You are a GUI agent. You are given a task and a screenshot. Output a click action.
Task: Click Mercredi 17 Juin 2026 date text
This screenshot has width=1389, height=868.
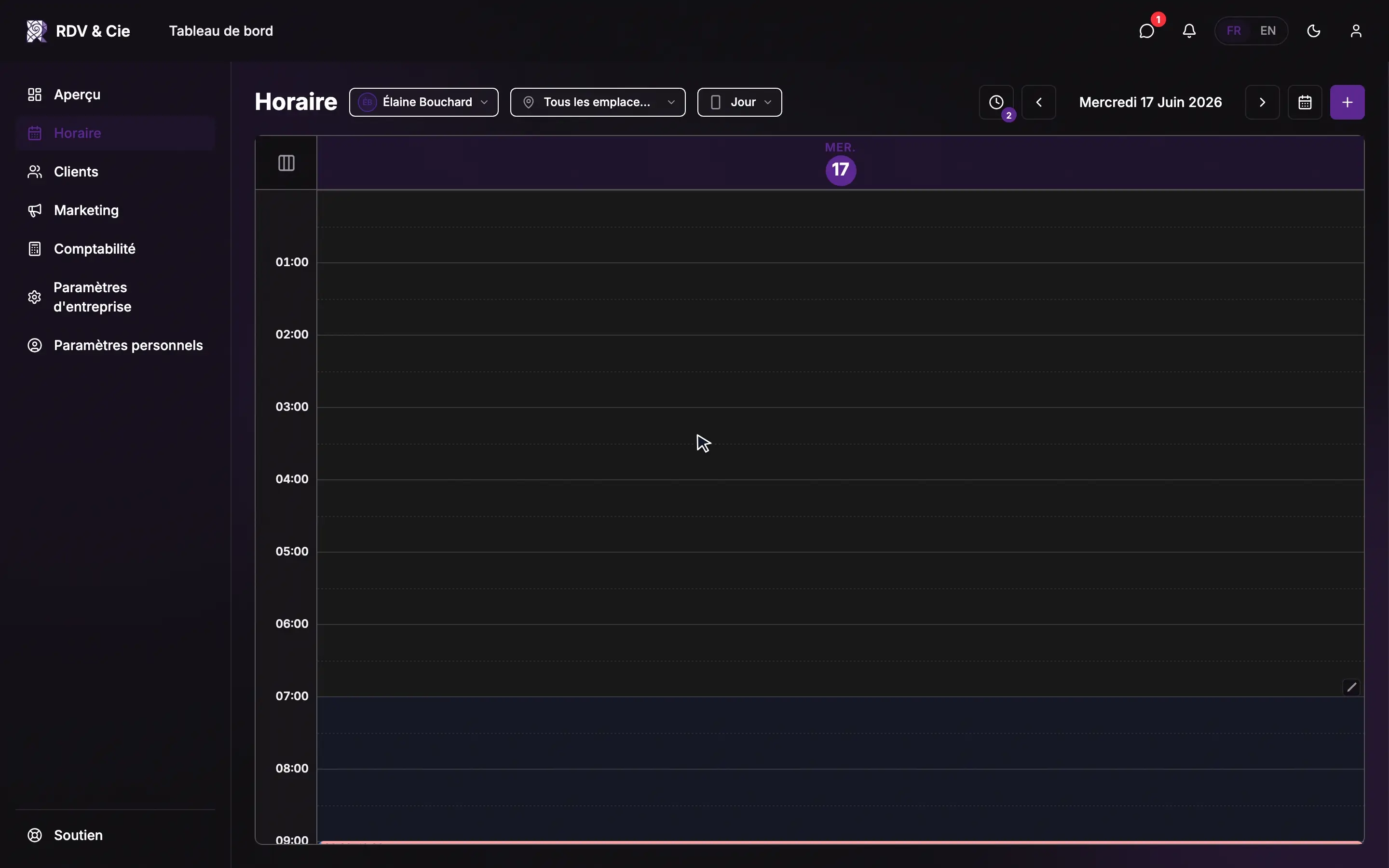pos(1150,102)
